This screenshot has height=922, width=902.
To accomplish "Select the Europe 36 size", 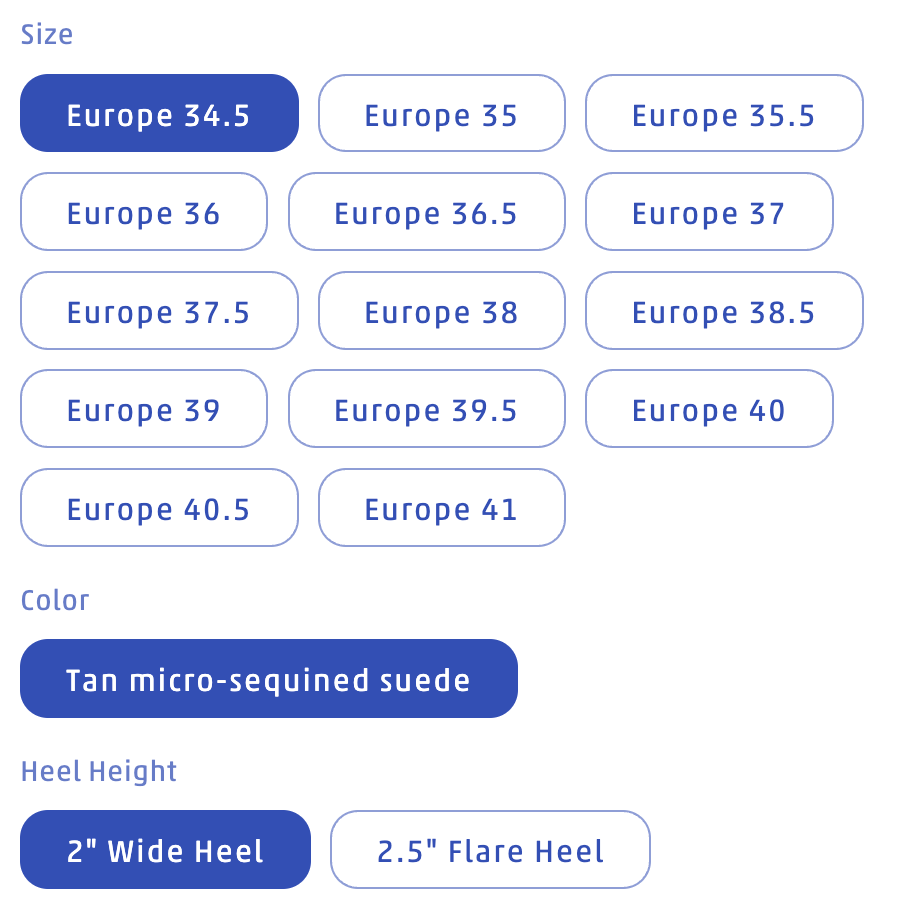I will [144, 212].
